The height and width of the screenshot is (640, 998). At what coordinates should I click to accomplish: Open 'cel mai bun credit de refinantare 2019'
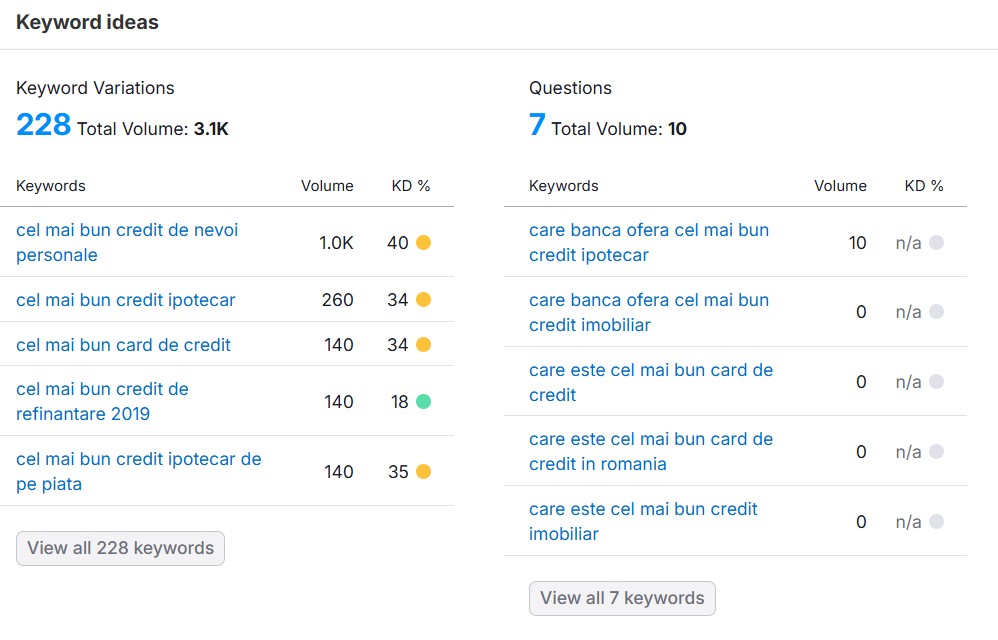[102, 401]
